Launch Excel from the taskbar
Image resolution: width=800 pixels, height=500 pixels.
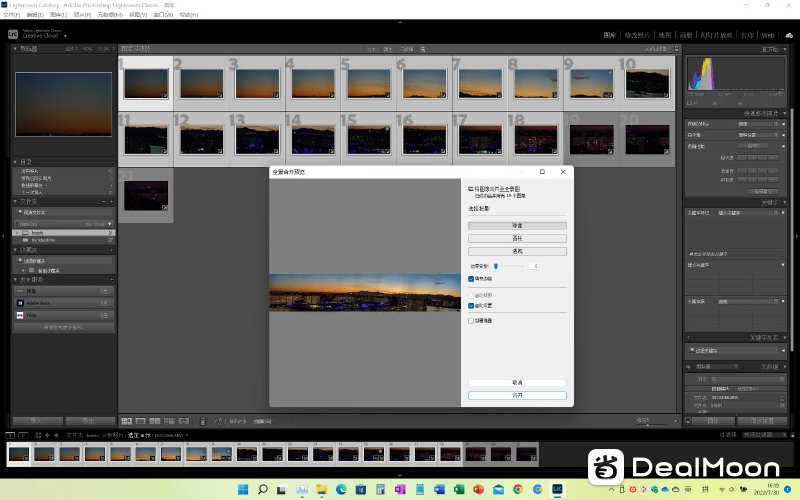coord(459,489)
